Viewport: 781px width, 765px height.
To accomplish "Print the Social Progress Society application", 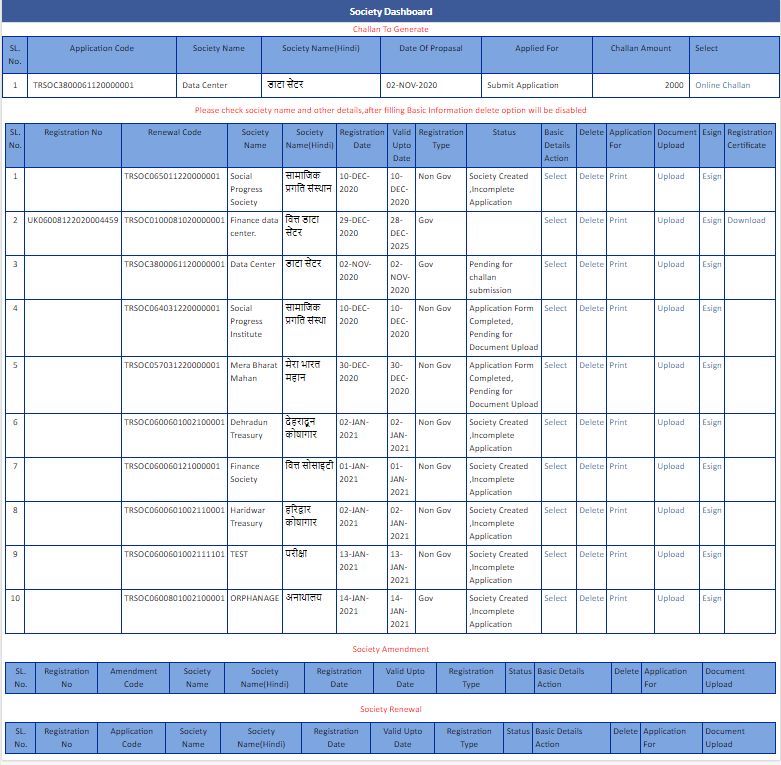I will [618, 176].
